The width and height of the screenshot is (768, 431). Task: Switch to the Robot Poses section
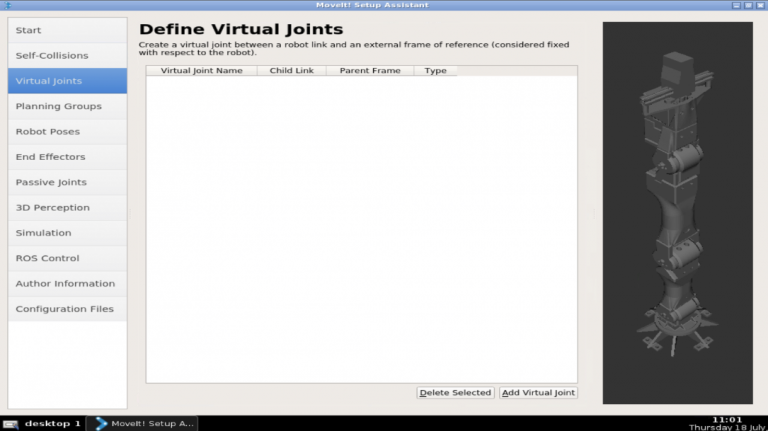coord(67,131)
